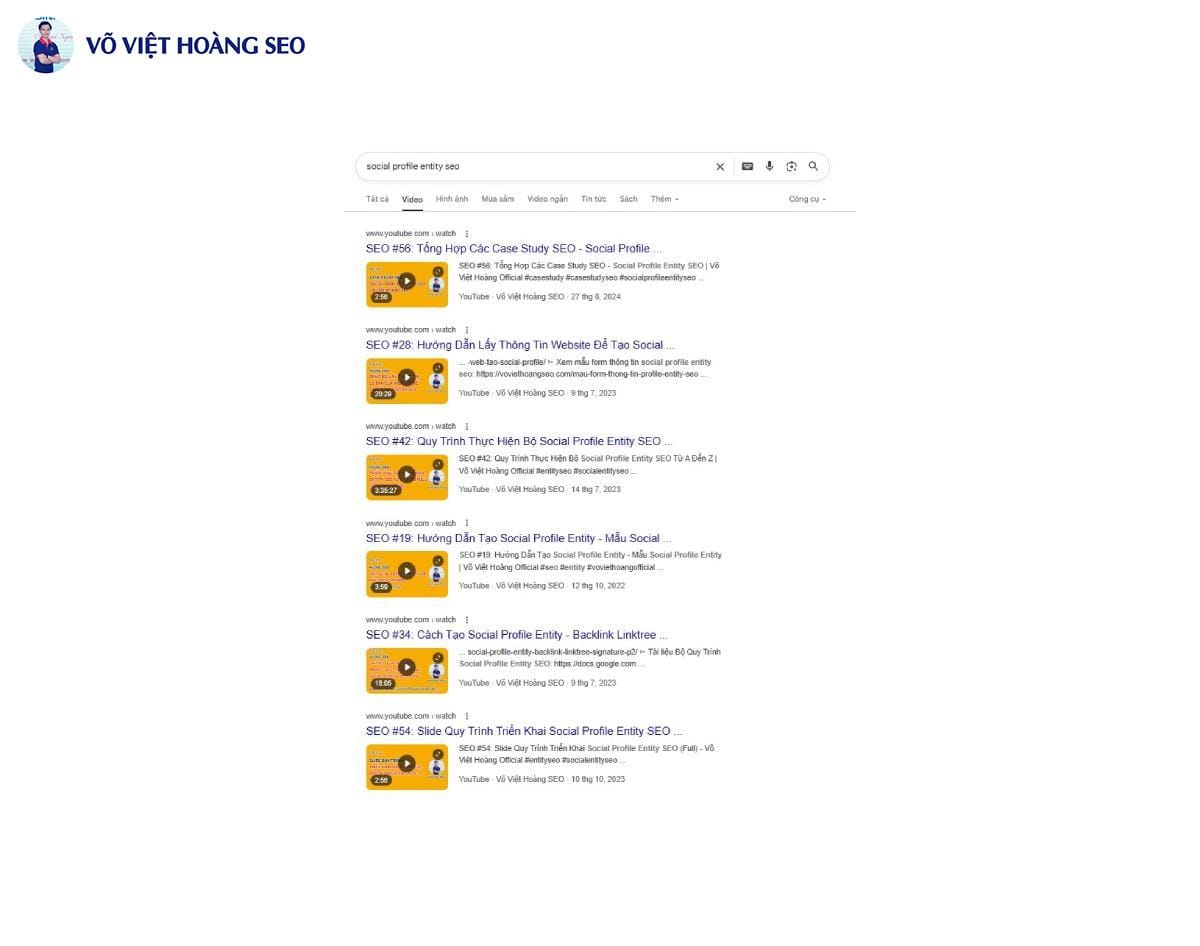
Task: Click 'www.youtube.com › watch' above SEO #54 result
Action: pyautogui.click(x=410, y=716)
